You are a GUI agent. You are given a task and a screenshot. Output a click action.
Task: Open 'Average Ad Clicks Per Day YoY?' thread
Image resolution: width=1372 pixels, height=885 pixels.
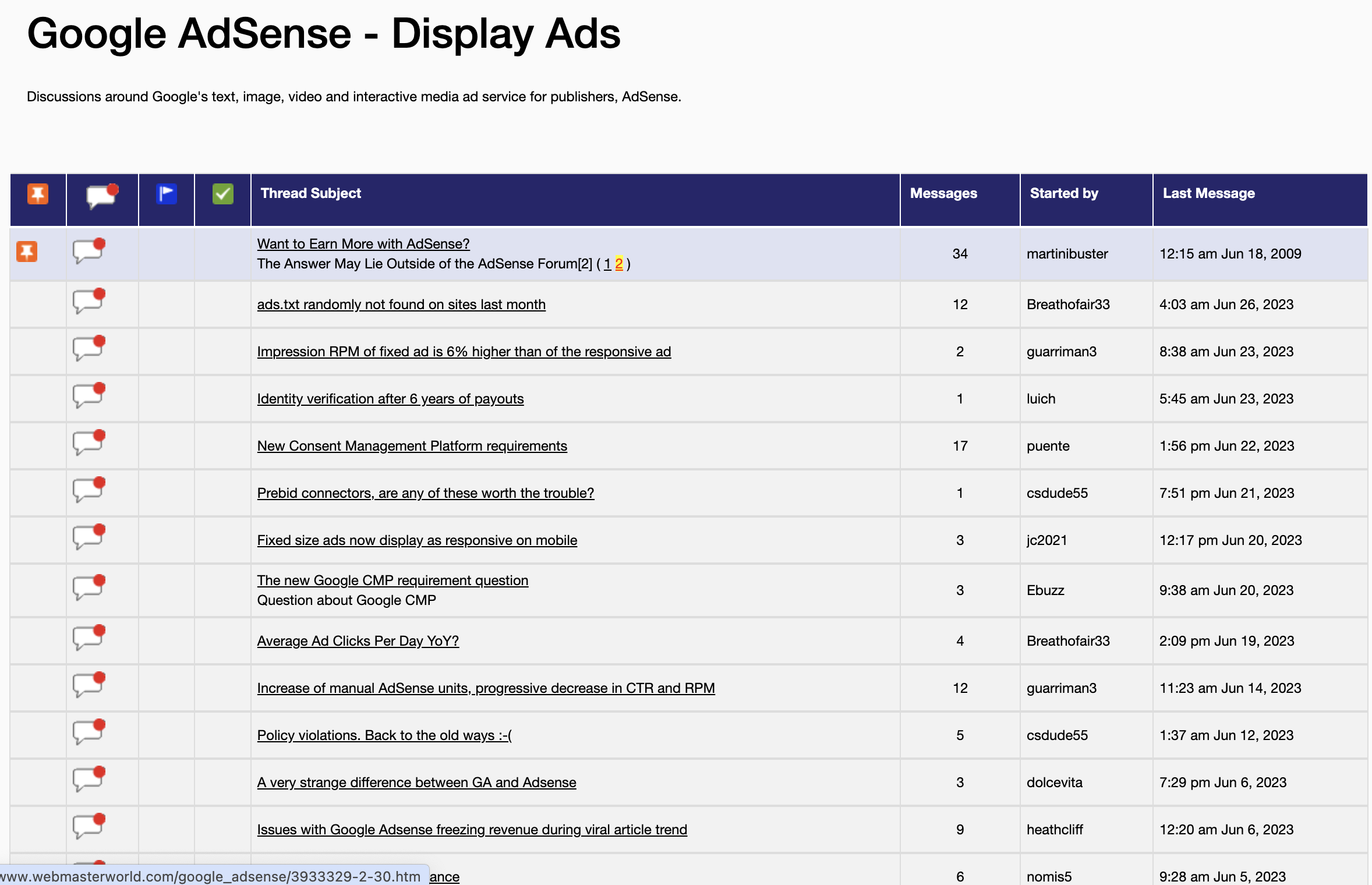click(x=358, y=641)
